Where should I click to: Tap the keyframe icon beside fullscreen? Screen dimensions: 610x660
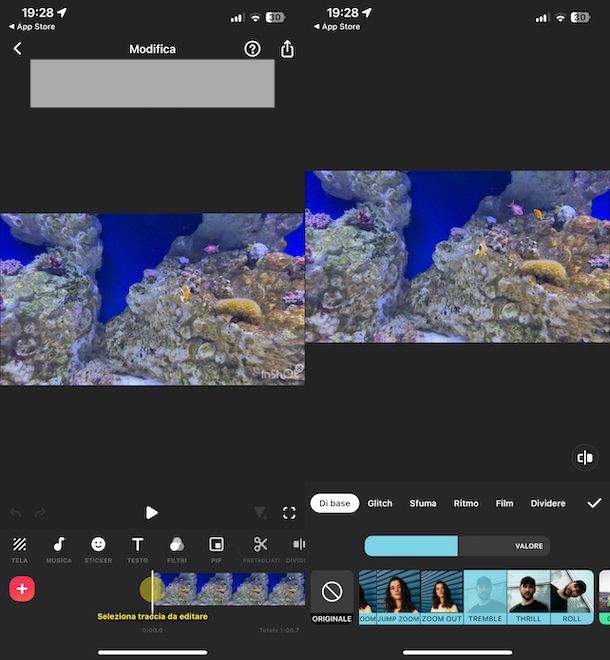coord(261,513)
